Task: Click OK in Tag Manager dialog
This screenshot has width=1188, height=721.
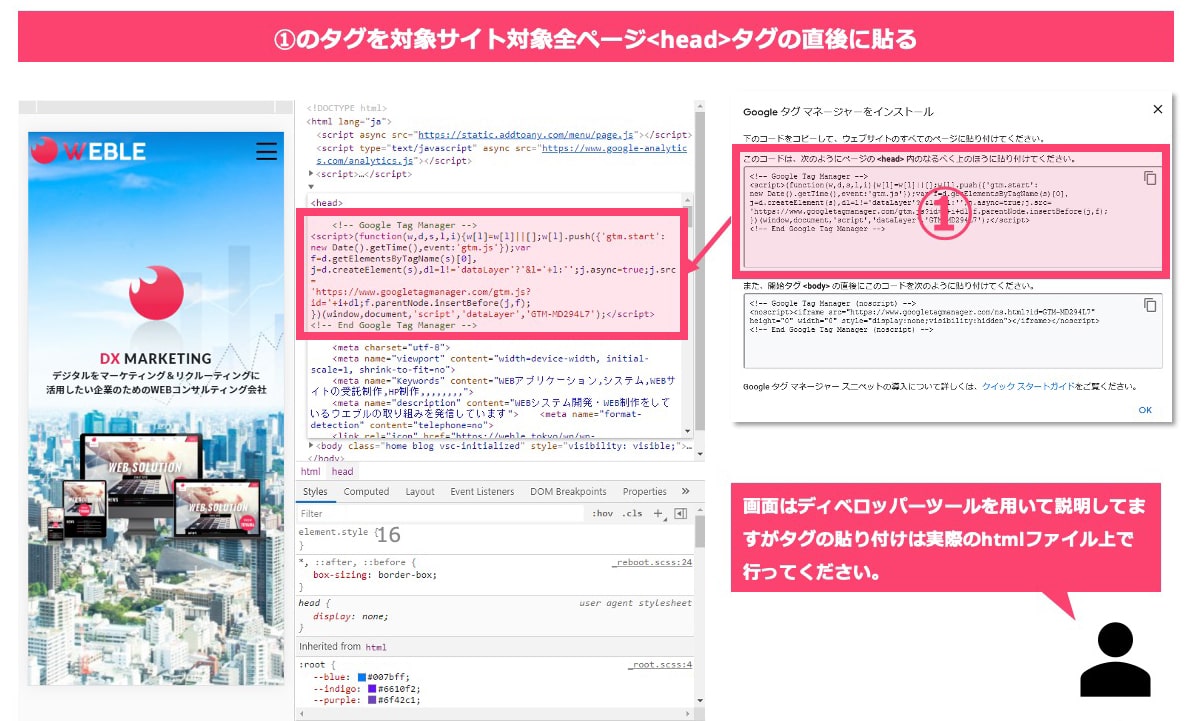Action: pyautogui.click(x=1145, y=410)
